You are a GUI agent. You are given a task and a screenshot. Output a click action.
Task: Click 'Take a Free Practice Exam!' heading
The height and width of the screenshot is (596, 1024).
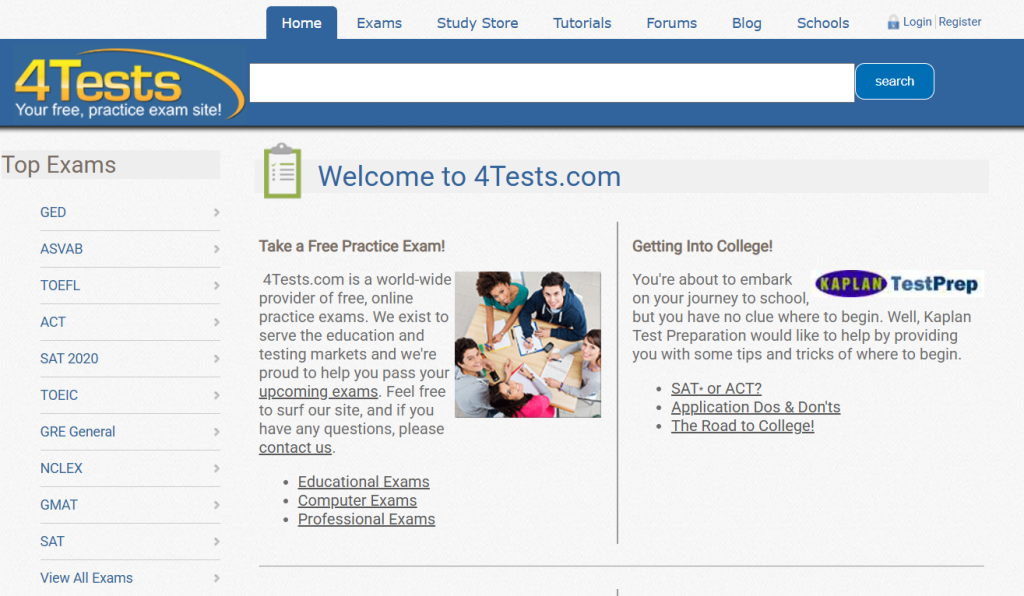coord(352,246)
